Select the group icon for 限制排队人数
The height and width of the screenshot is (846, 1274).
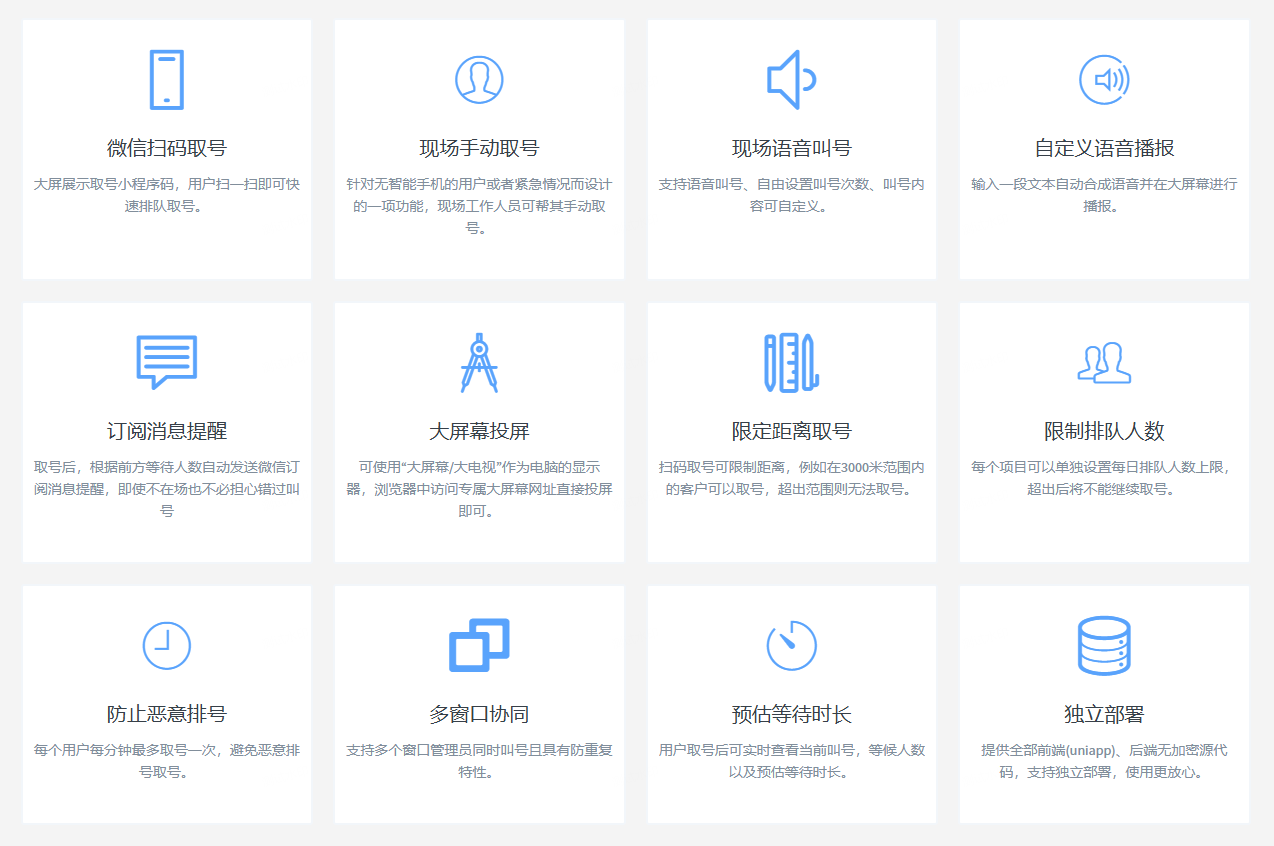[x=1104, y=365]
